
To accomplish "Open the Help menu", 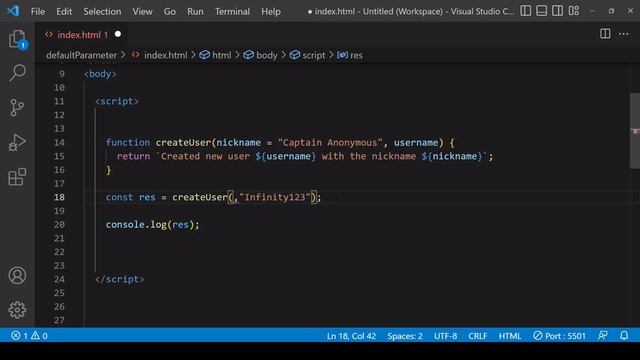I will click(271, 11).
